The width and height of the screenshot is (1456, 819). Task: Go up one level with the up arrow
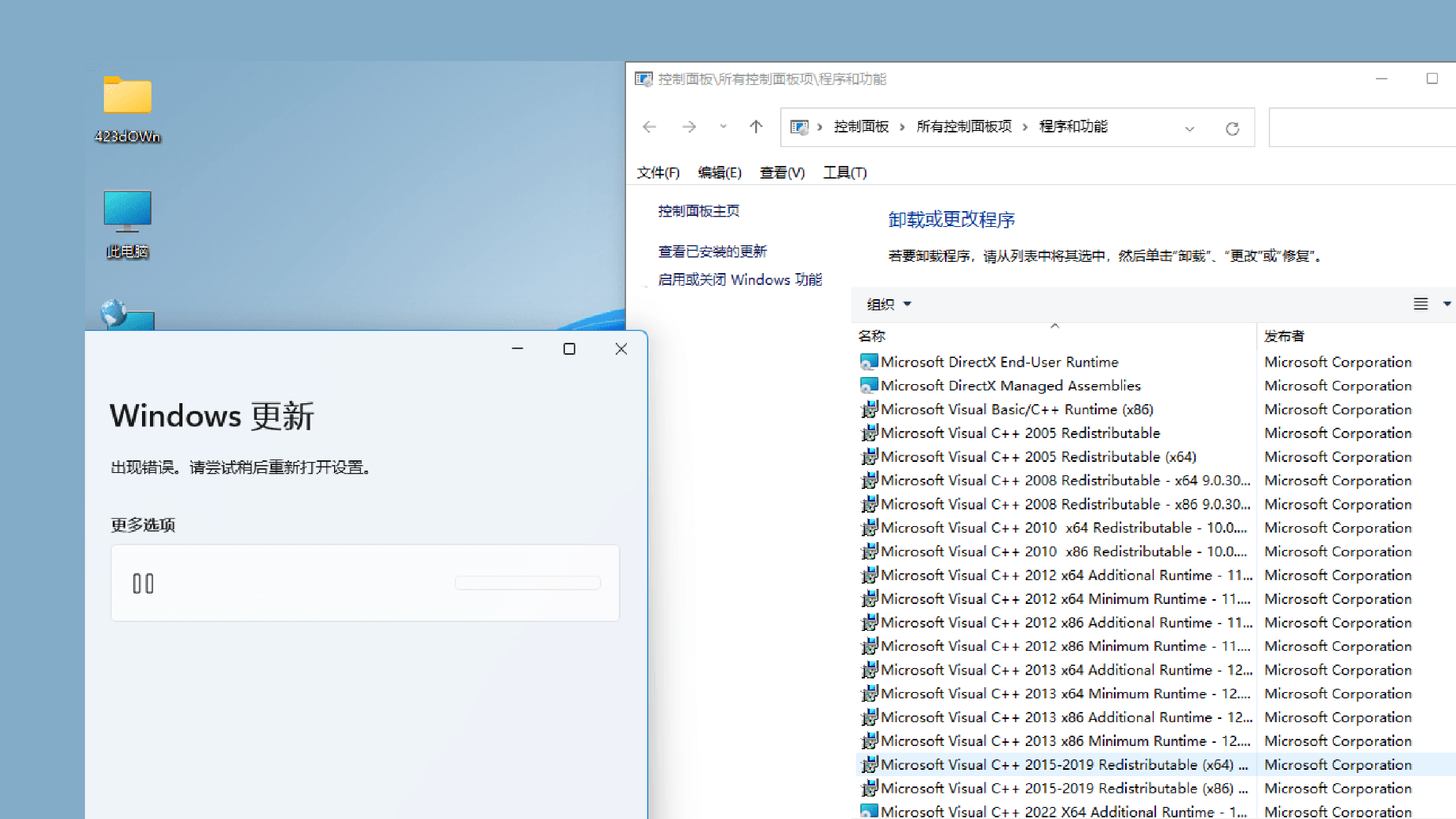click(x=755, y=127)
